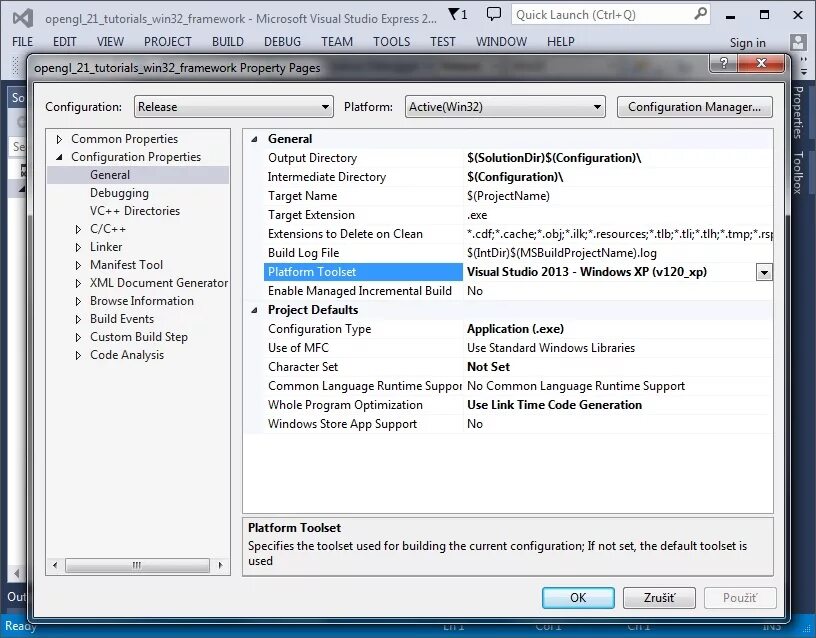
Task: Expand the Linker tree node
Action: (78, 247)
